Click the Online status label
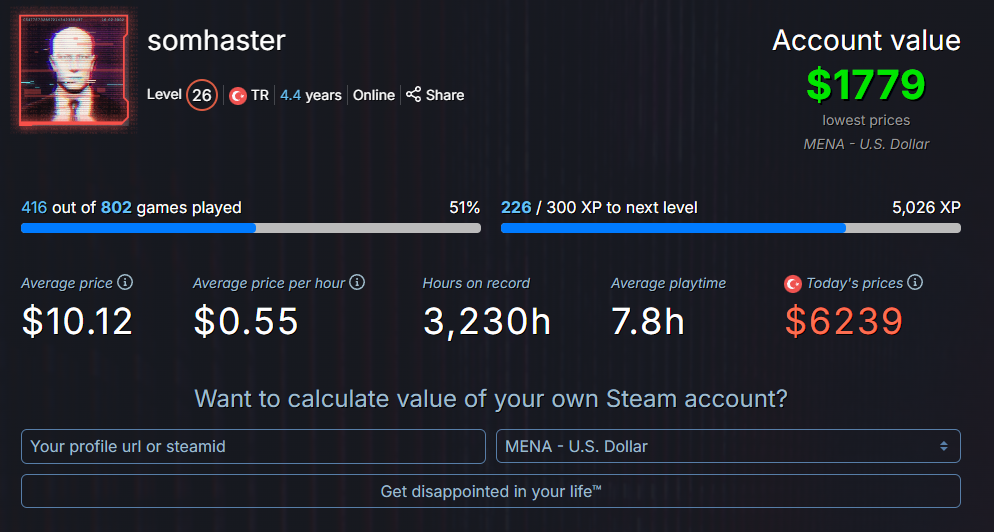This screenshot has height=532, width=994. pyautogui.click(x=374, y=95)
